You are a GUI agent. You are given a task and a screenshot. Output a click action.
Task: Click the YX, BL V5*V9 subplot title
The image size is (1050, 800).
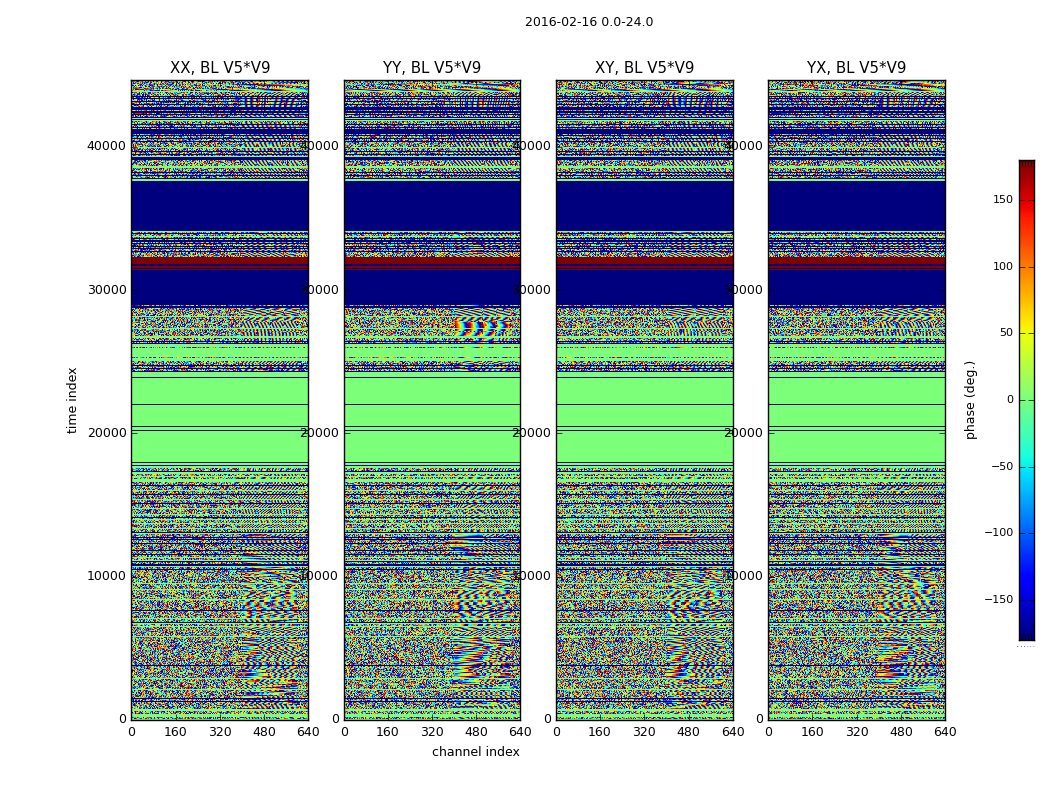[856, 68]
